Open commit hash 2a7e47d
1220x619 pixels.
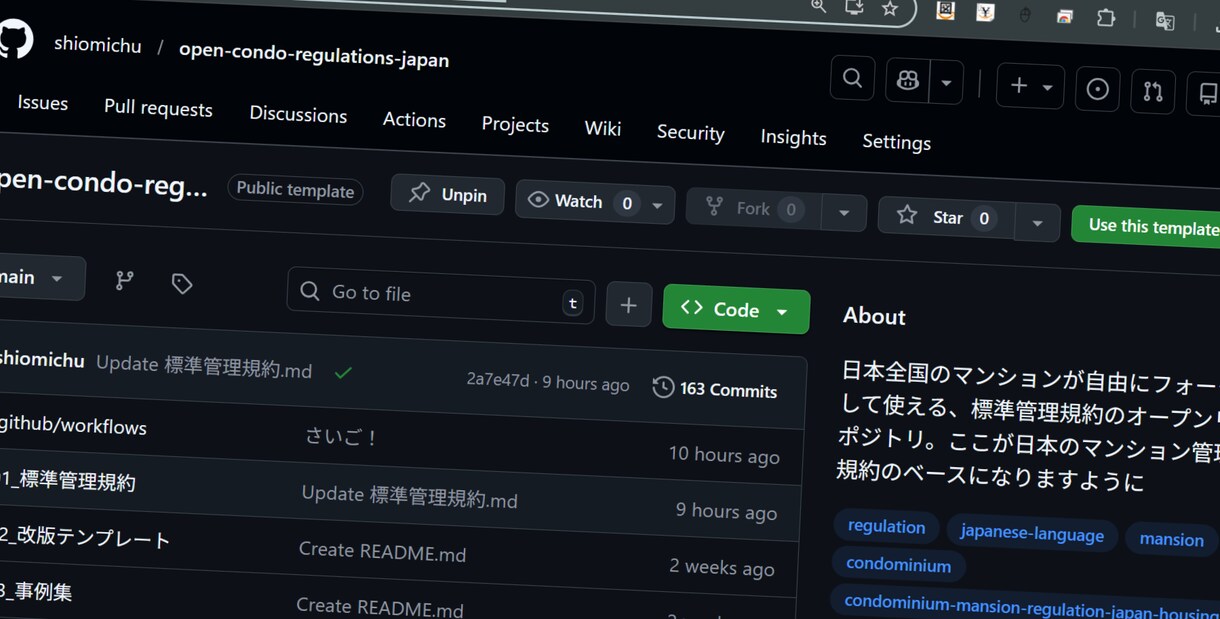point(497,380)
